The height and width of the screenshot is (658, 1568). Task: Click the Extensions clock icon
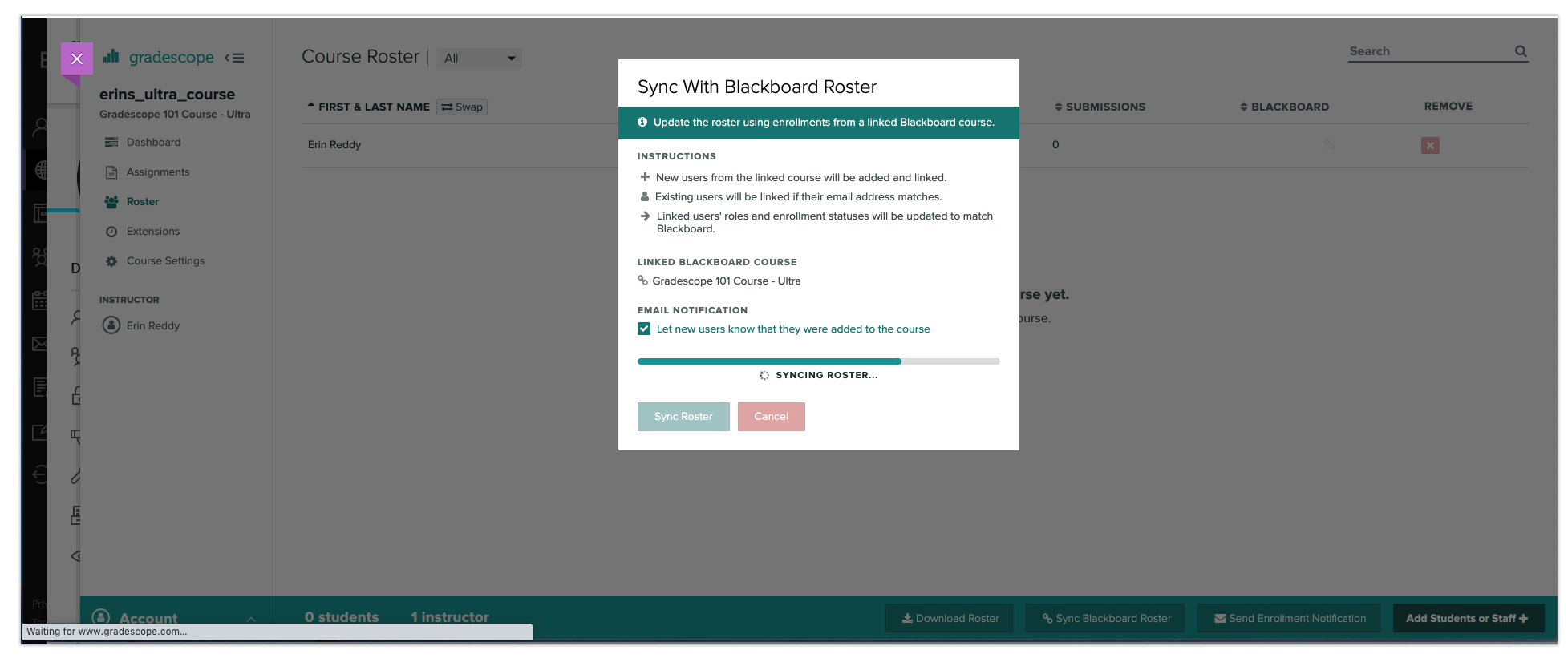[x=111, y=232]
